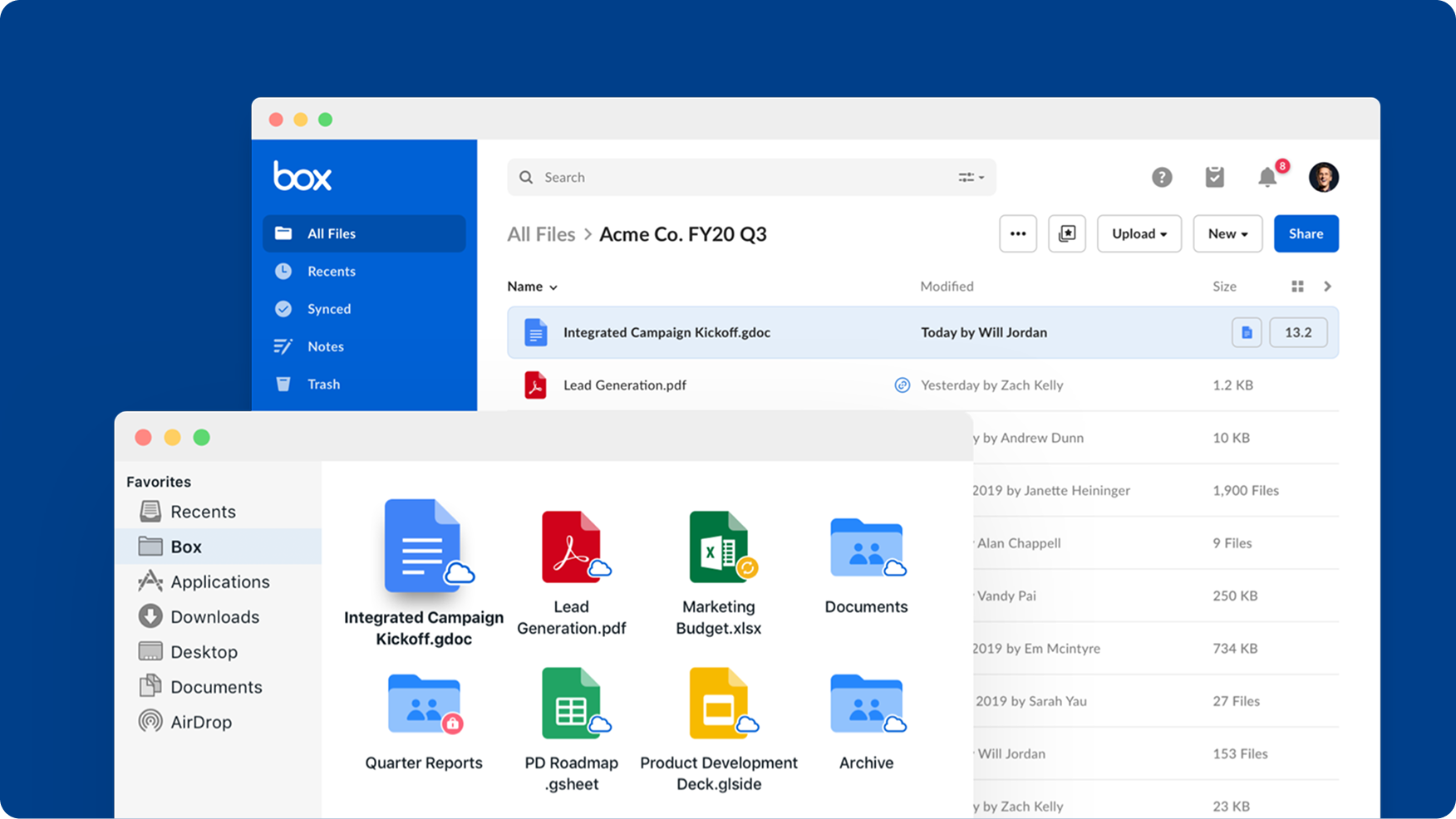Expand the Upload dropdown button

[1139, 233]
